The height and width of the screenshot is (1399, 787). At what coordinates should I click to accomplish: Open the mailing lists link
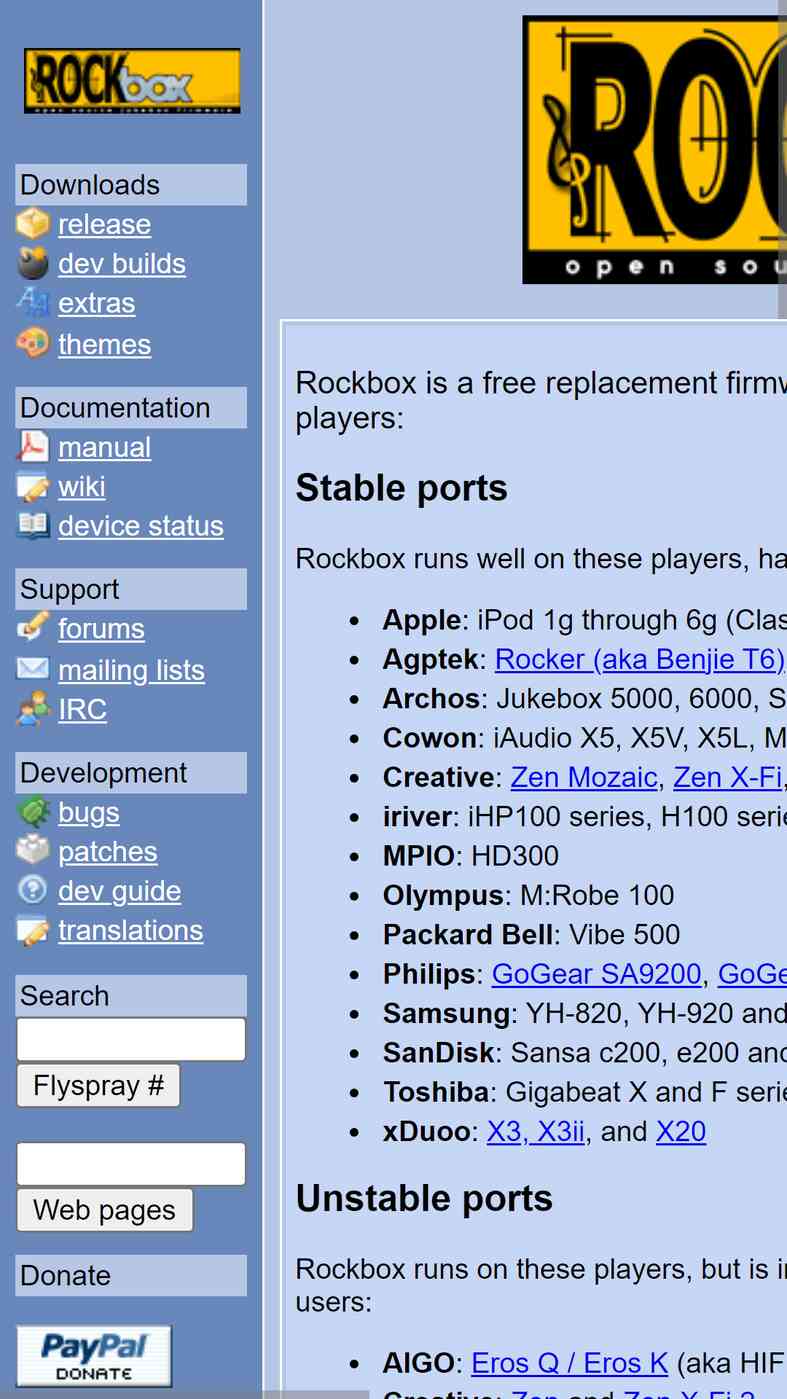131,669
